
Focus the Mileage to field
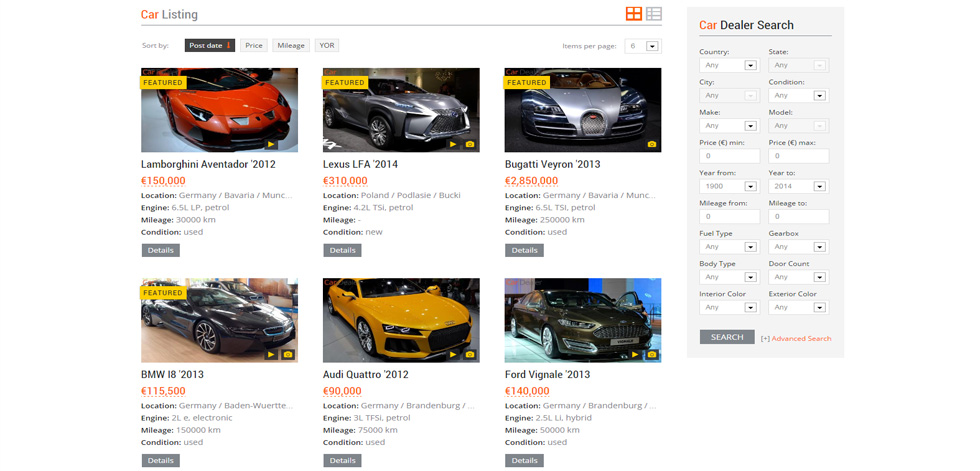pos(799,217)
